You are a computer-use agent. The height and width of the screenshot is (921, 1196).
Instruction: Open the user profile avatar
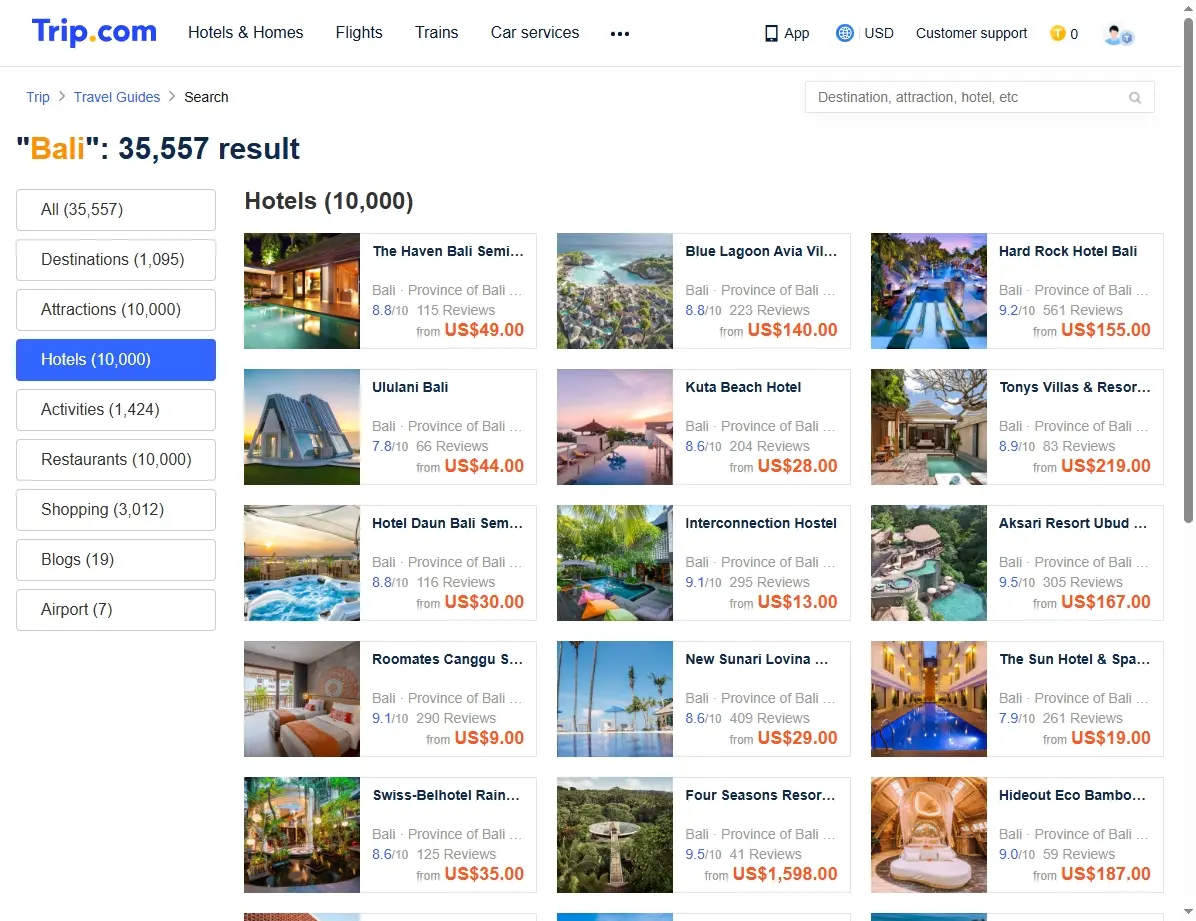1118,34
